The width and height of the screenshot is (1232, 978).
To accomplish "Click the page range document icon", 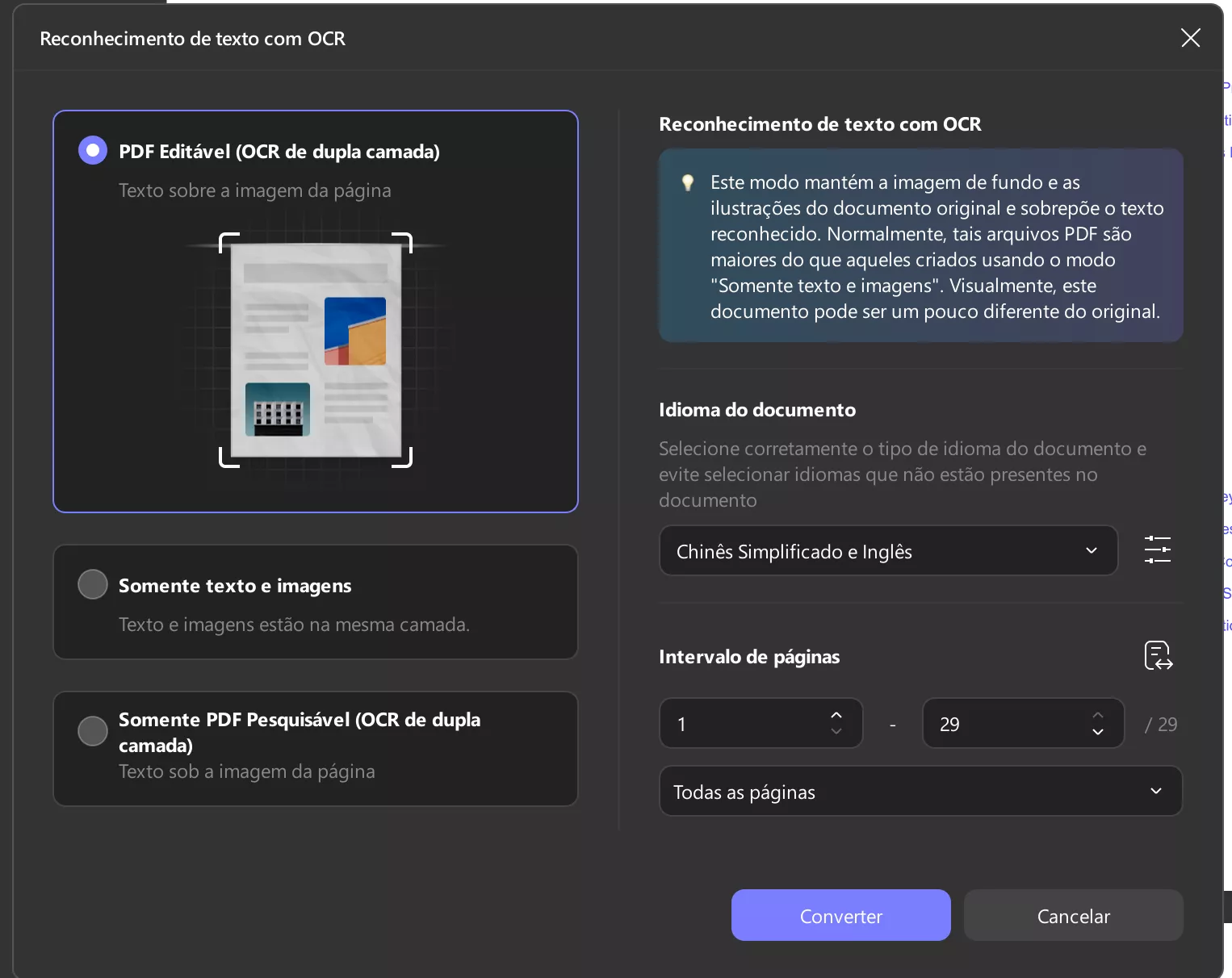I will (1157, 655).
